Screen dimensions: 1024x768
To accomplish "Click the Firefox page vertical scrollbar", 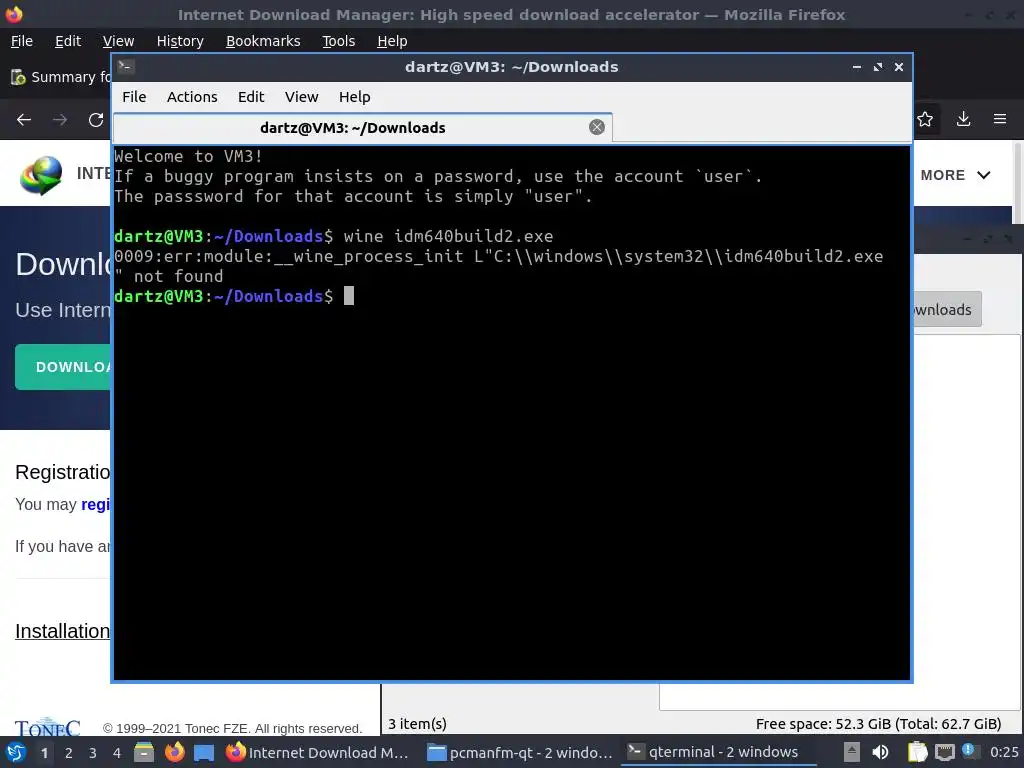I will click(x=1017, y=183).
